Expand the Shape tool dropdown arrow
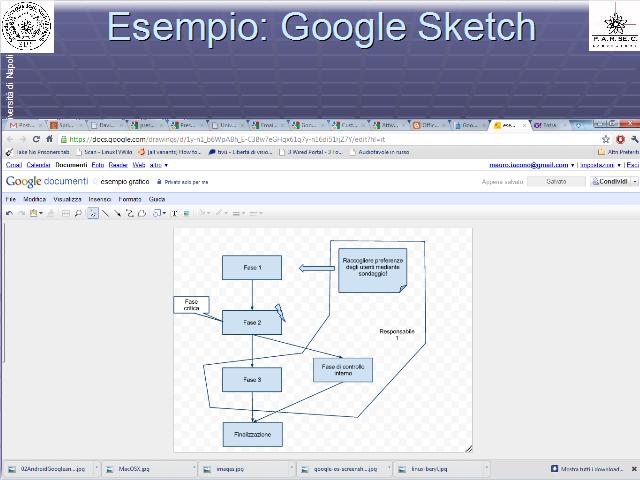Image resolution: width=640 pixels, height=480 pixels. [x=164, y=213]
